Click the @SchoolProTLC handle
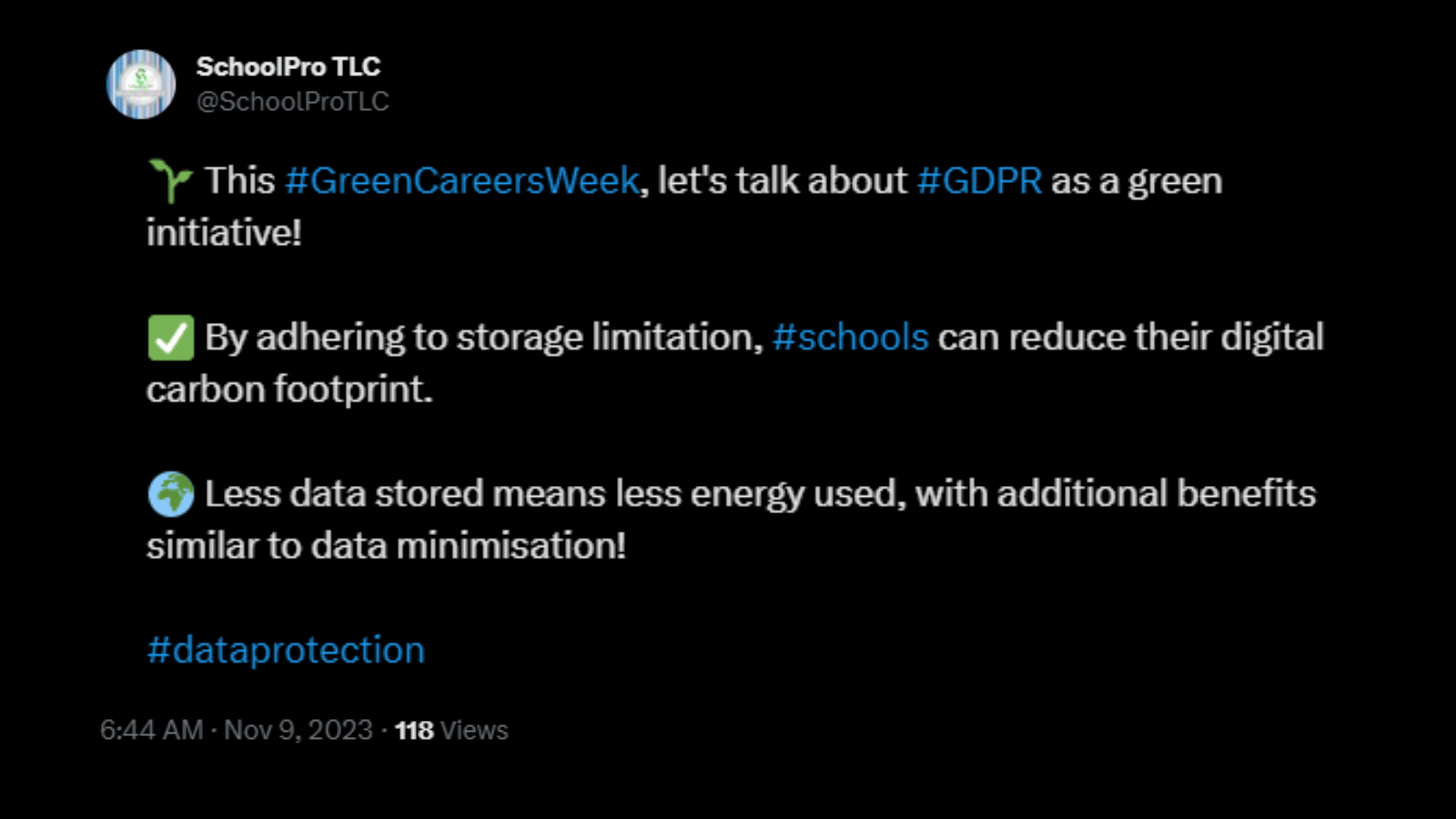The height and width of the screenshot is (819, 1456). pos(292,101)
